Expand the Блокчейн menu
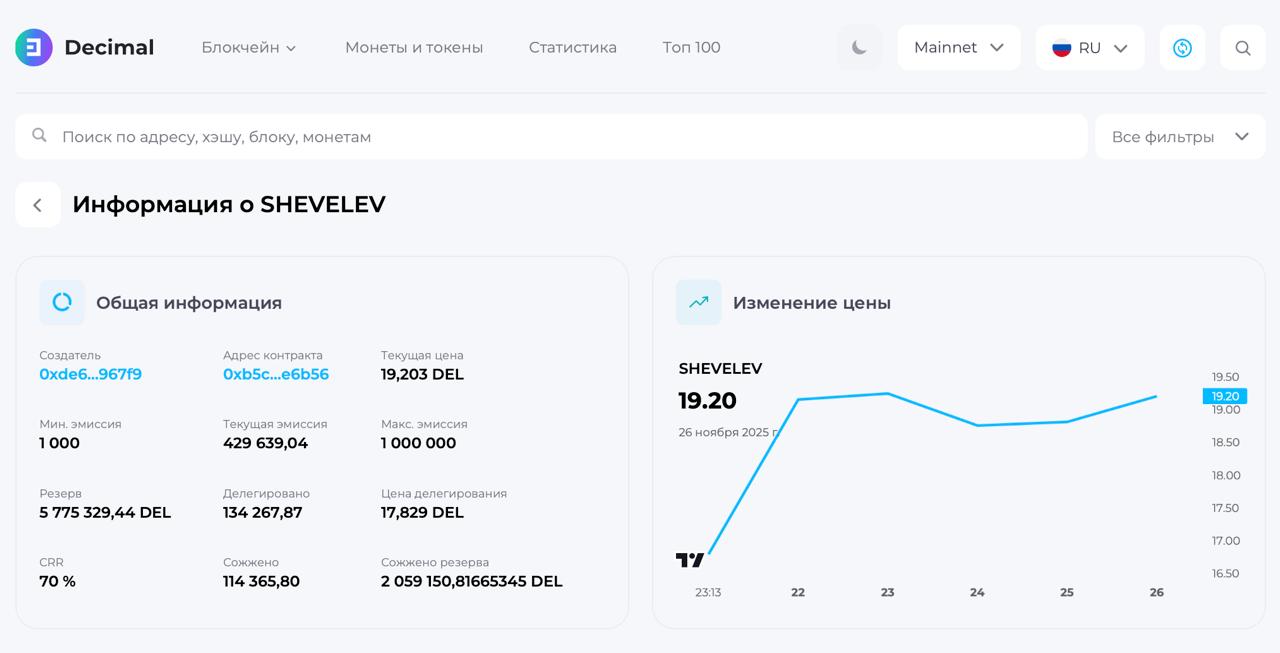This screenshot has height=653, width=1280. [x=249, y=47]
